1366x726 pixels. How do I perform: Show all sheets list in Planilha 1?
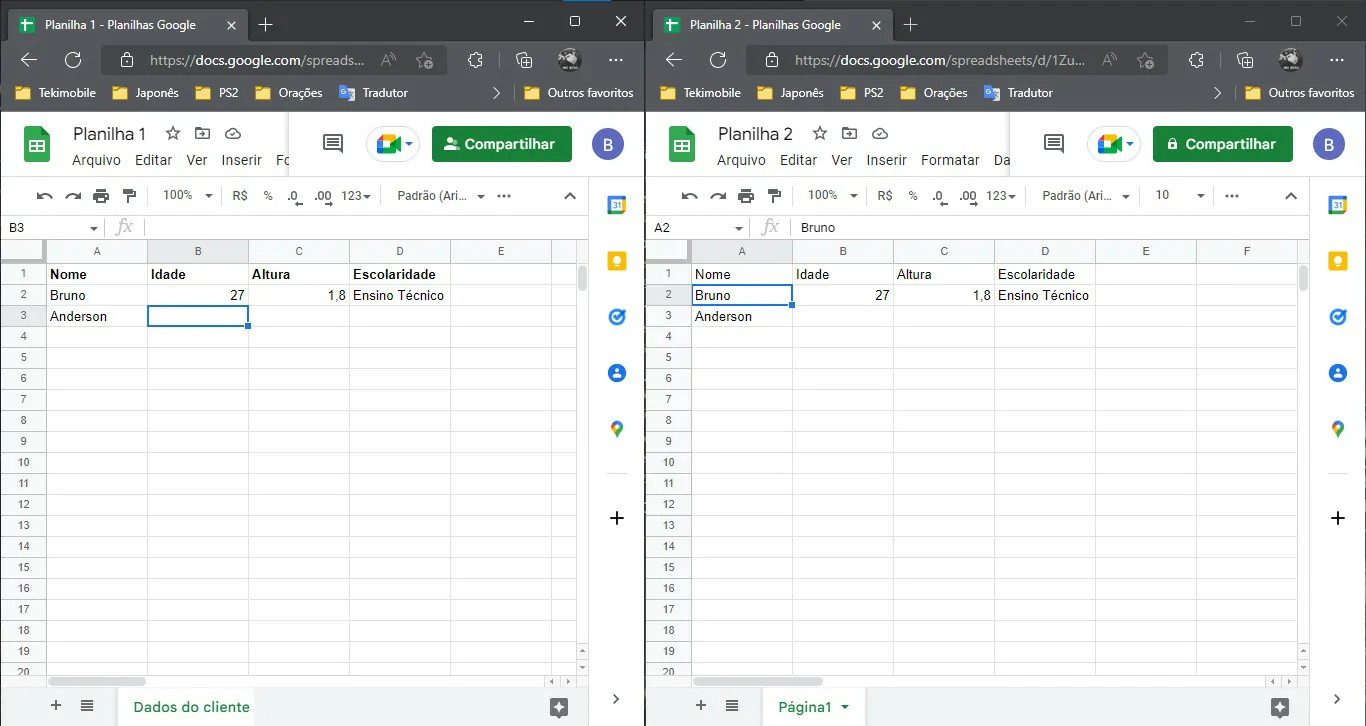pyautogui.click(x=87, y=706)
